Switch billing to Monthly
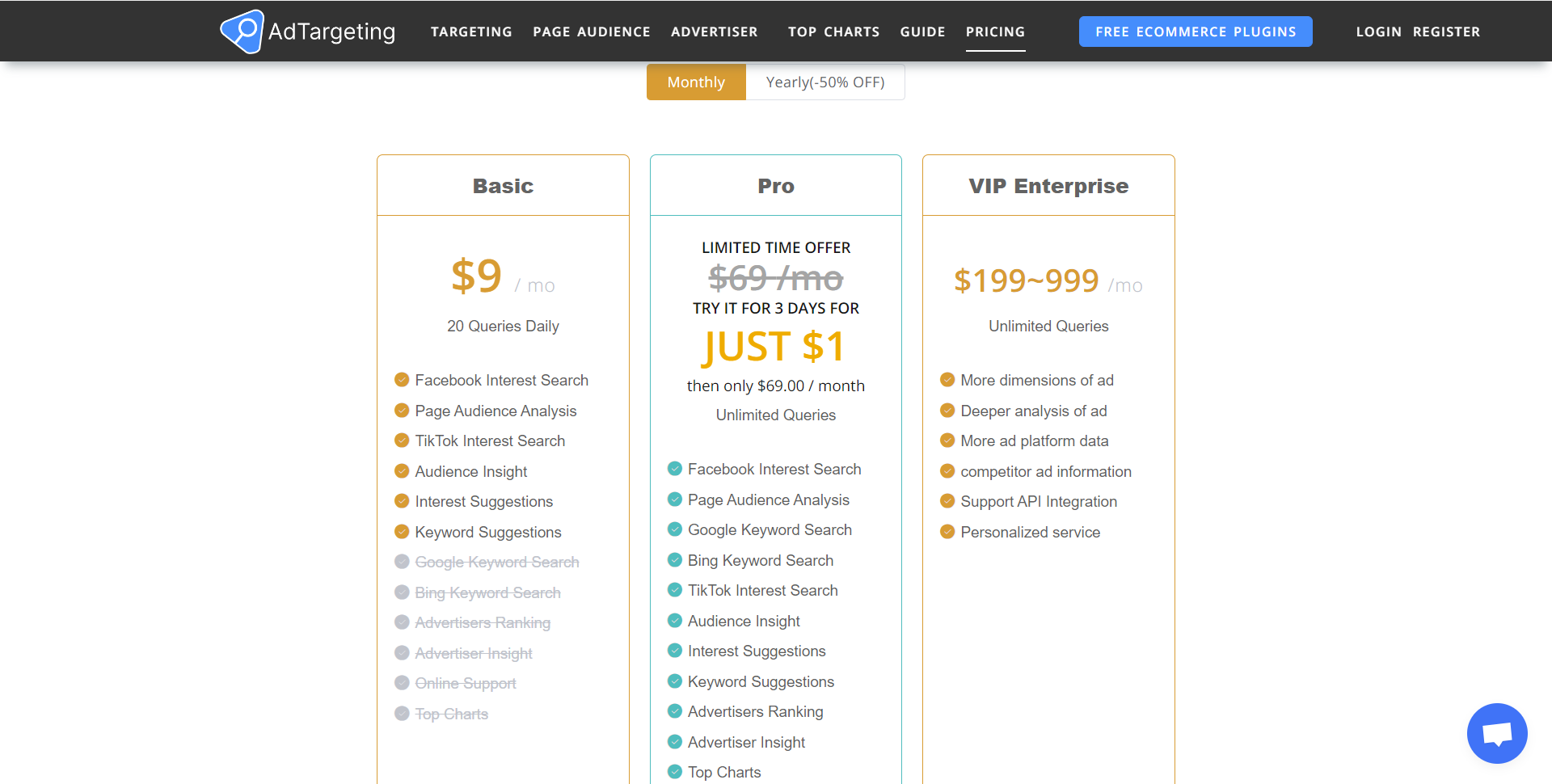The image size is (1552, 784). click(x=696, y=82)
